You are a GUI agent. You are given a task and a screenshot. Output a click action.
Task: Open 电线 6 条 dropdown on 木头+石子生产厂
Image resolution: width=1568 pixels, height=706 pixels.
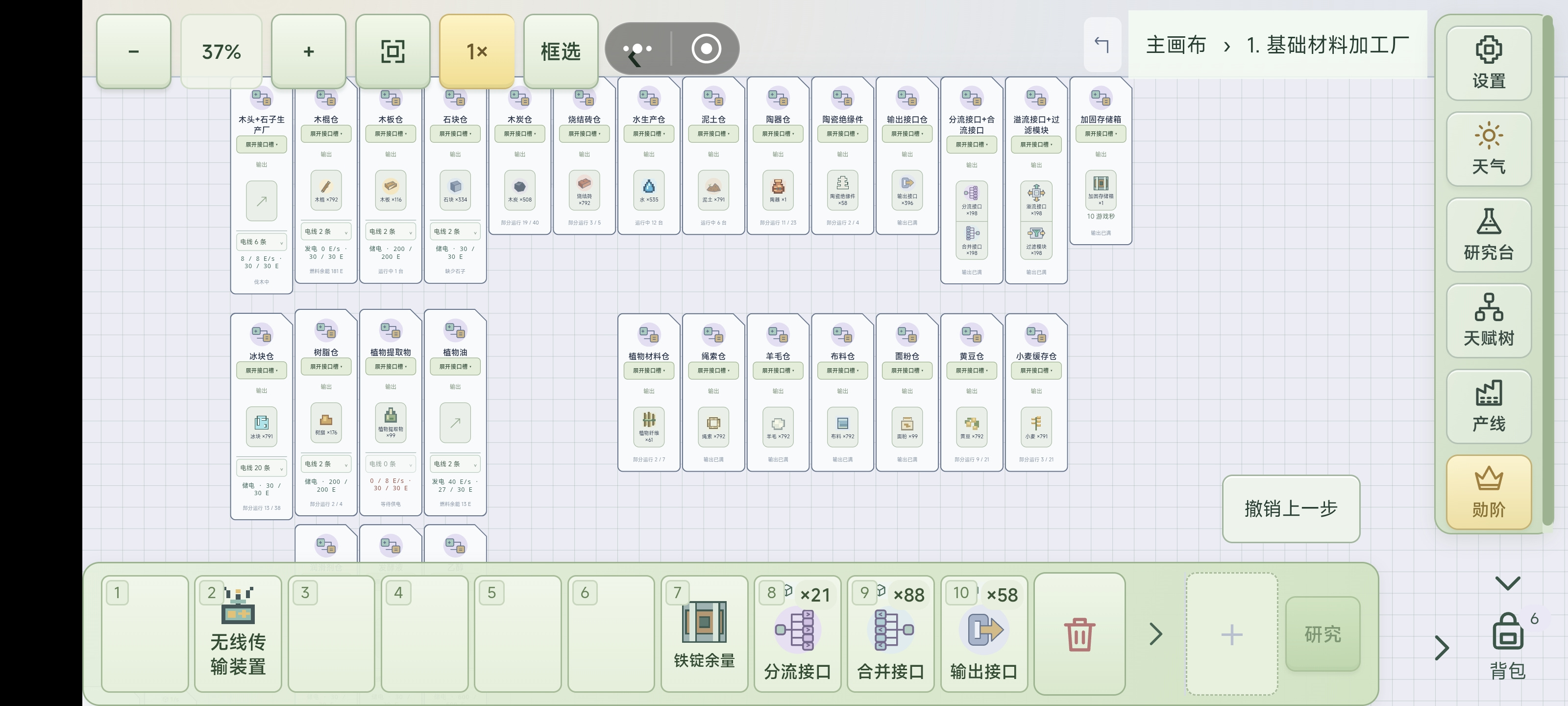pos(262,242)
